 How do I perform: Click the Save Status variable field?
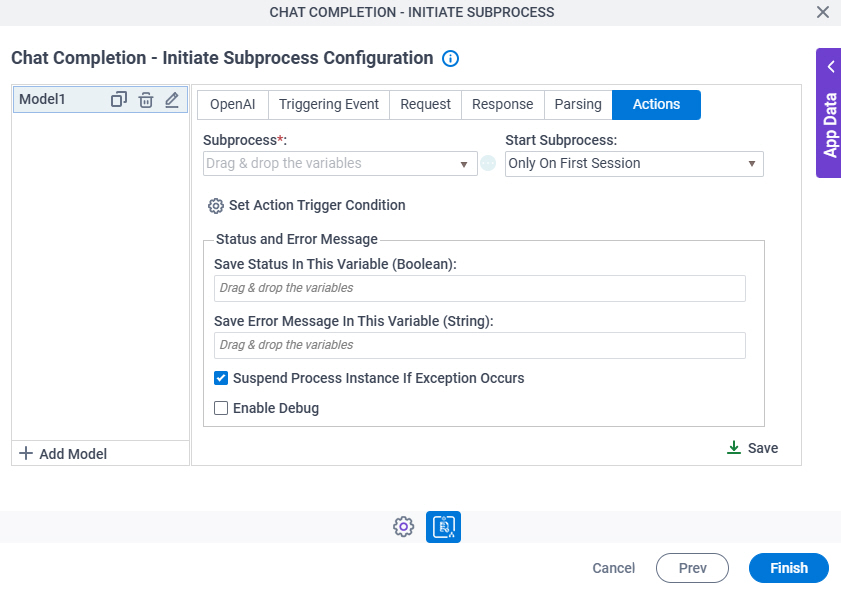pos(479,288)
